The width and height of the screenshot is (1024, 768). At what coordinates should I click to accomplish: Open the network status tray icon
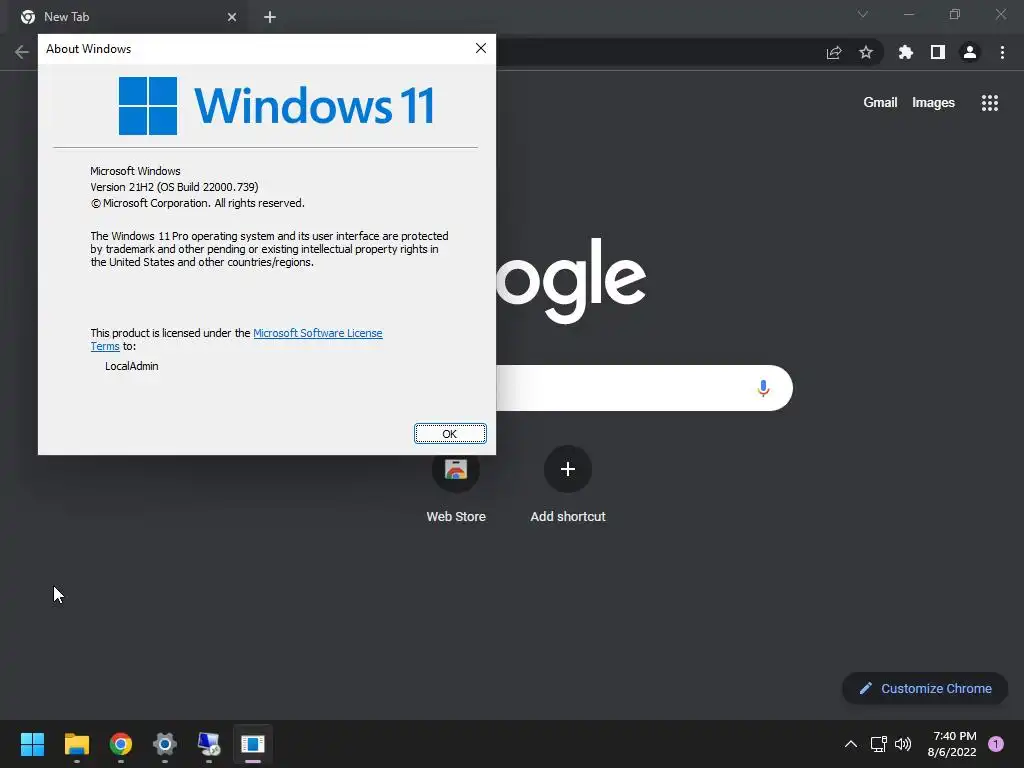coord(878,744)
